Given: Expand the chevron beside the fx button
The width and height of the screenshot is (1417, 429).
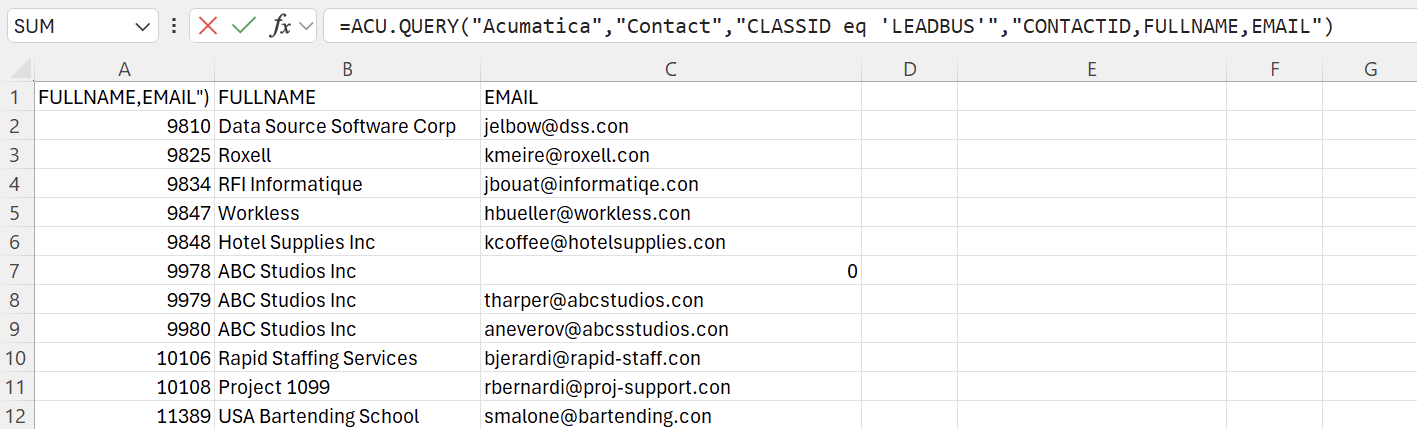Looking at the screenshot, I should 306,26.
